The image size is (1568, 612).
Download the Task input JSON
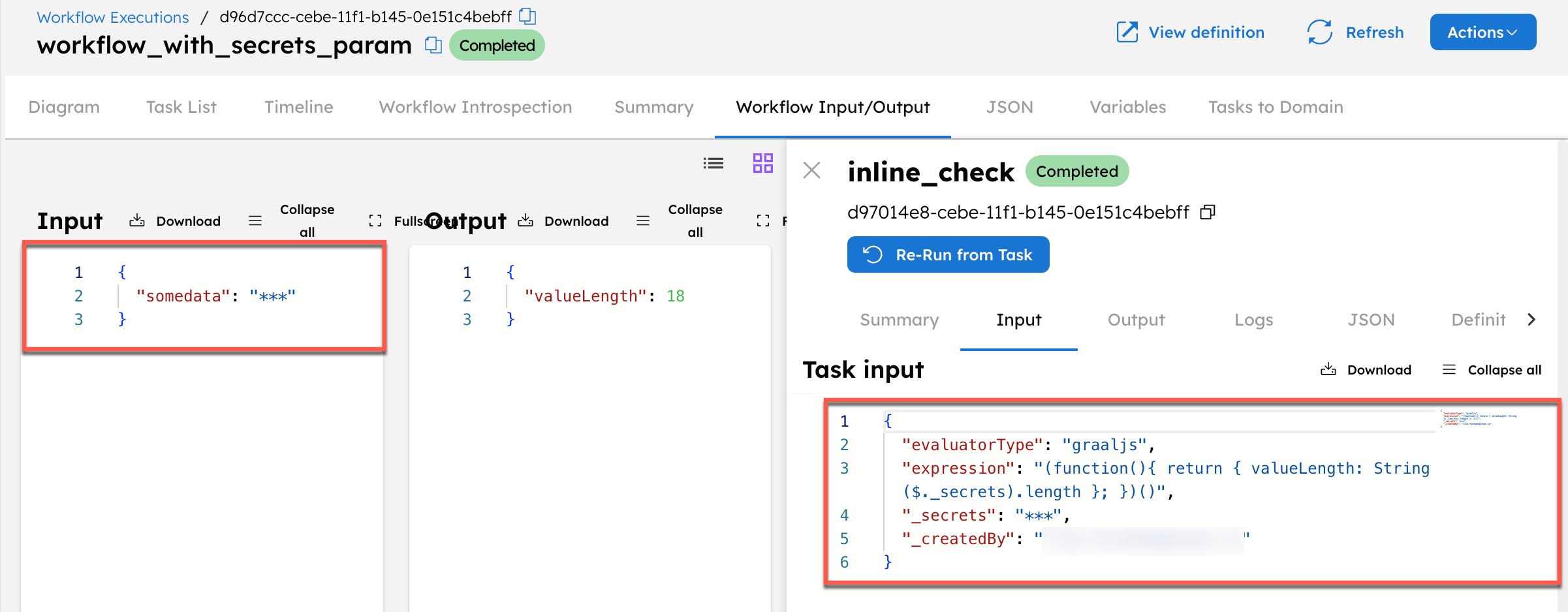[1366, 370]
